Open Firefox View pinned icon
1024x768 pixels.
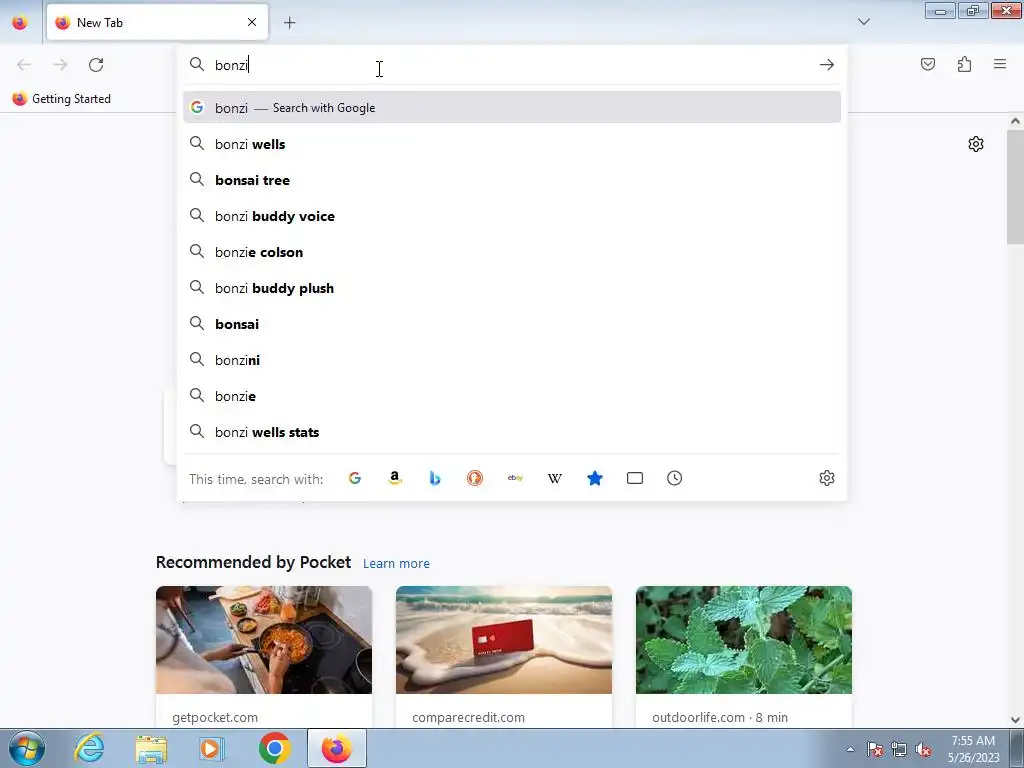(x=20, y=23)
